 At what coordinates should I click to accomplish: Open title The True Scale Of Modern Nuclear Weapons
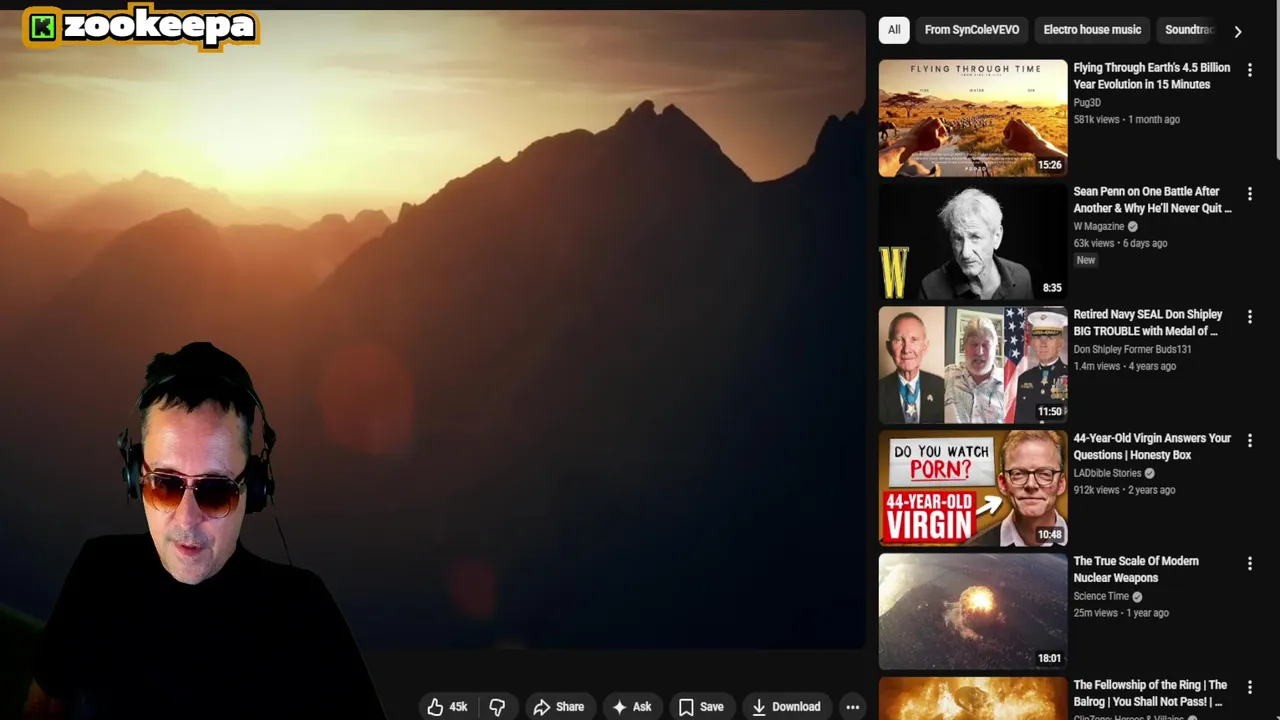(1136, 569)
